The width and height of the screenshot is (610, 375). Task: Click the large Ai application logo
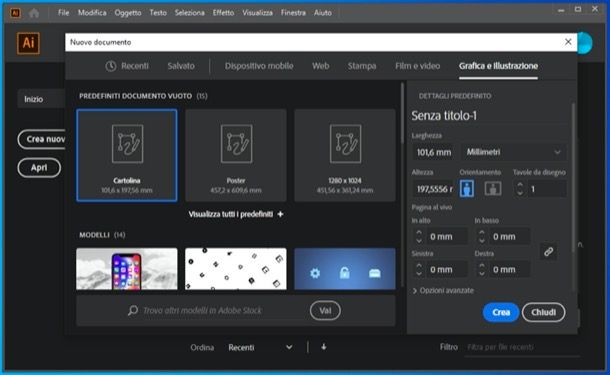pyautogui.click(x=28, y=43)
